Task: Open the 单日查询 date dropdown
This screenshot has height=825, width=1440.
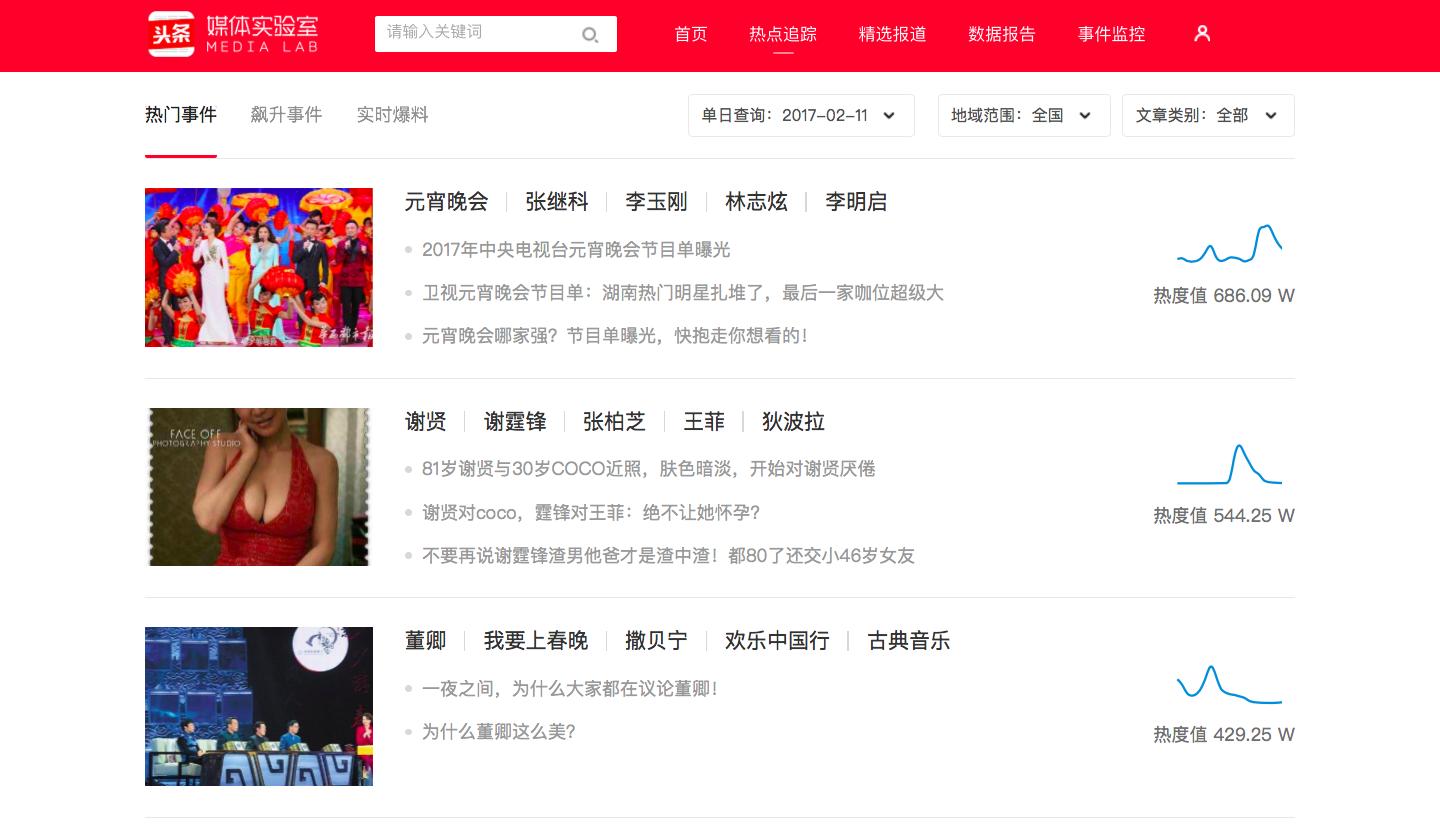Action: pos(800,115)
